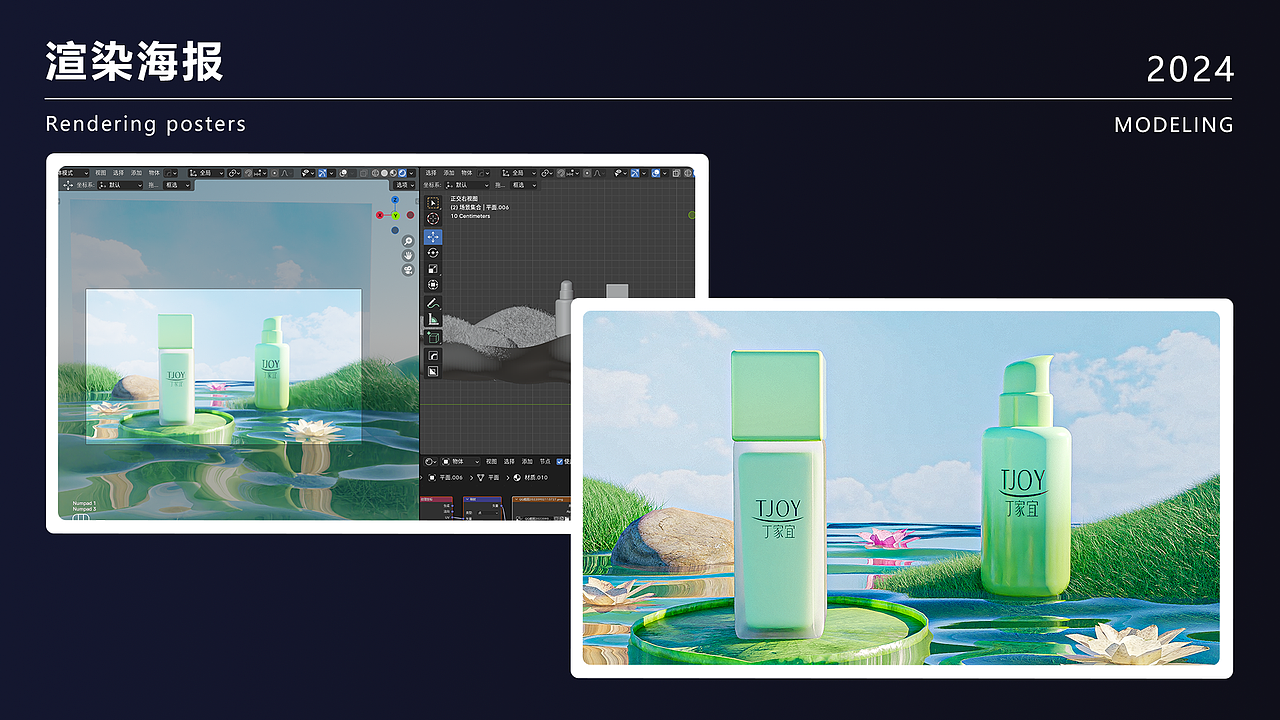Toggle snapping magnet in left viewport header
This screenshot has height=720, width=1280.
(x=249, y=173)
